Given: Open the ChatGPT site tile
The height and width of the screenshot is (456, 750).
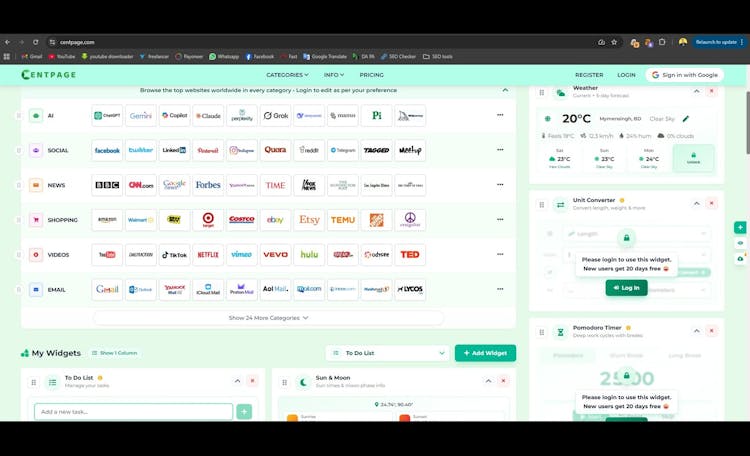Looking at the screenshot, I should coord(107,115).
